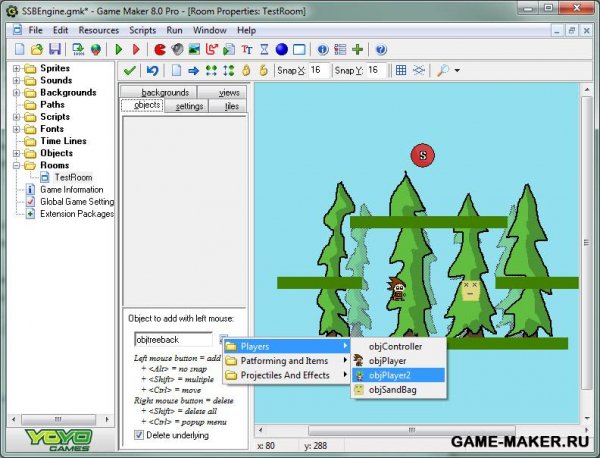Run the game in debug mode
Image resolution: width=600 pixels, height=458 pixels.
pos(136,49)
